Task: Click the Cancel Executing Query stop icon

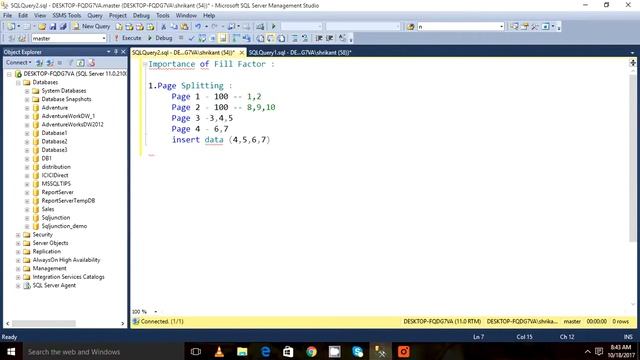Action: [181, 38]
